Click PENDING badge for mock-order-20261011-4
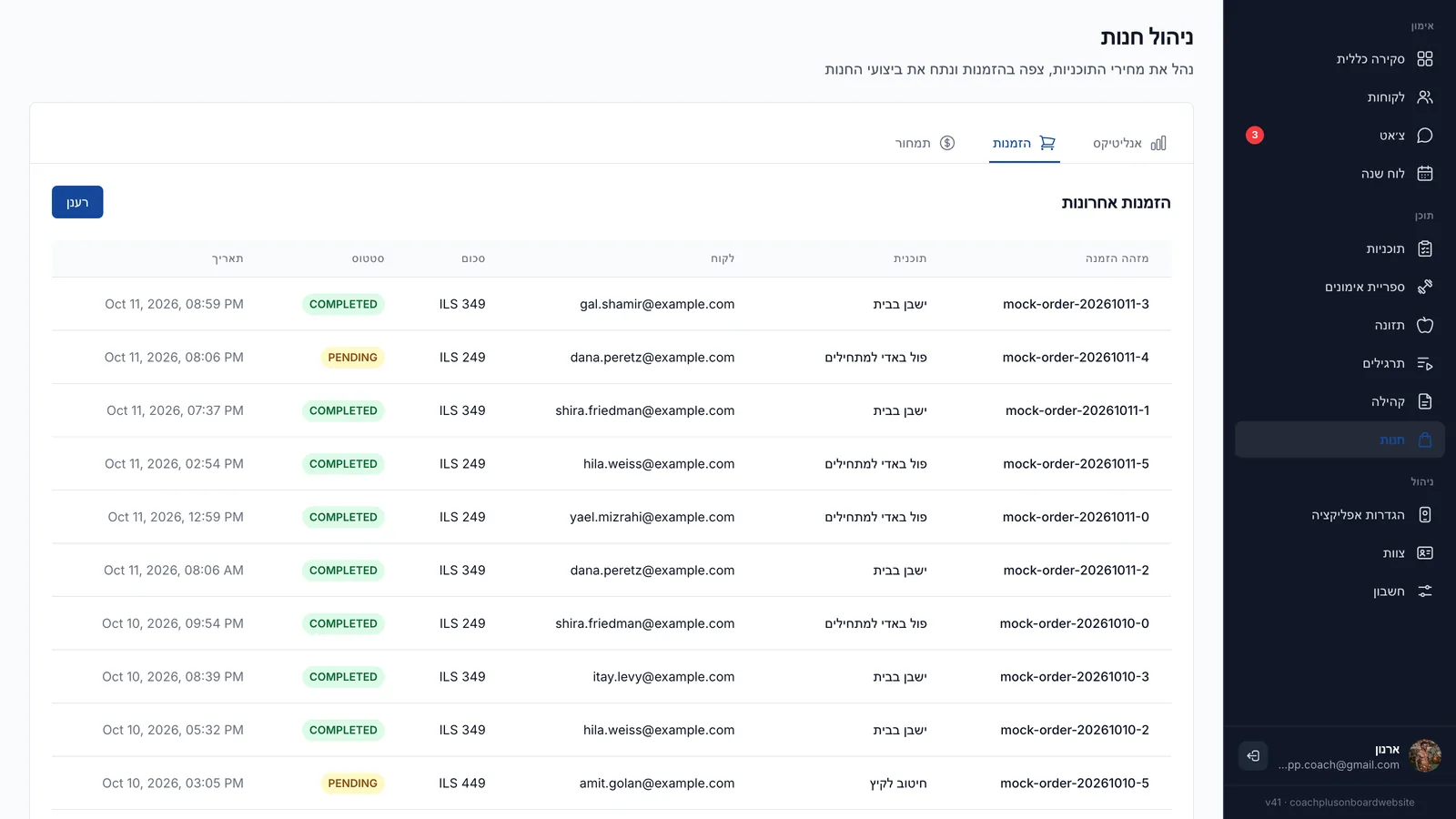 tap(352, 358)
